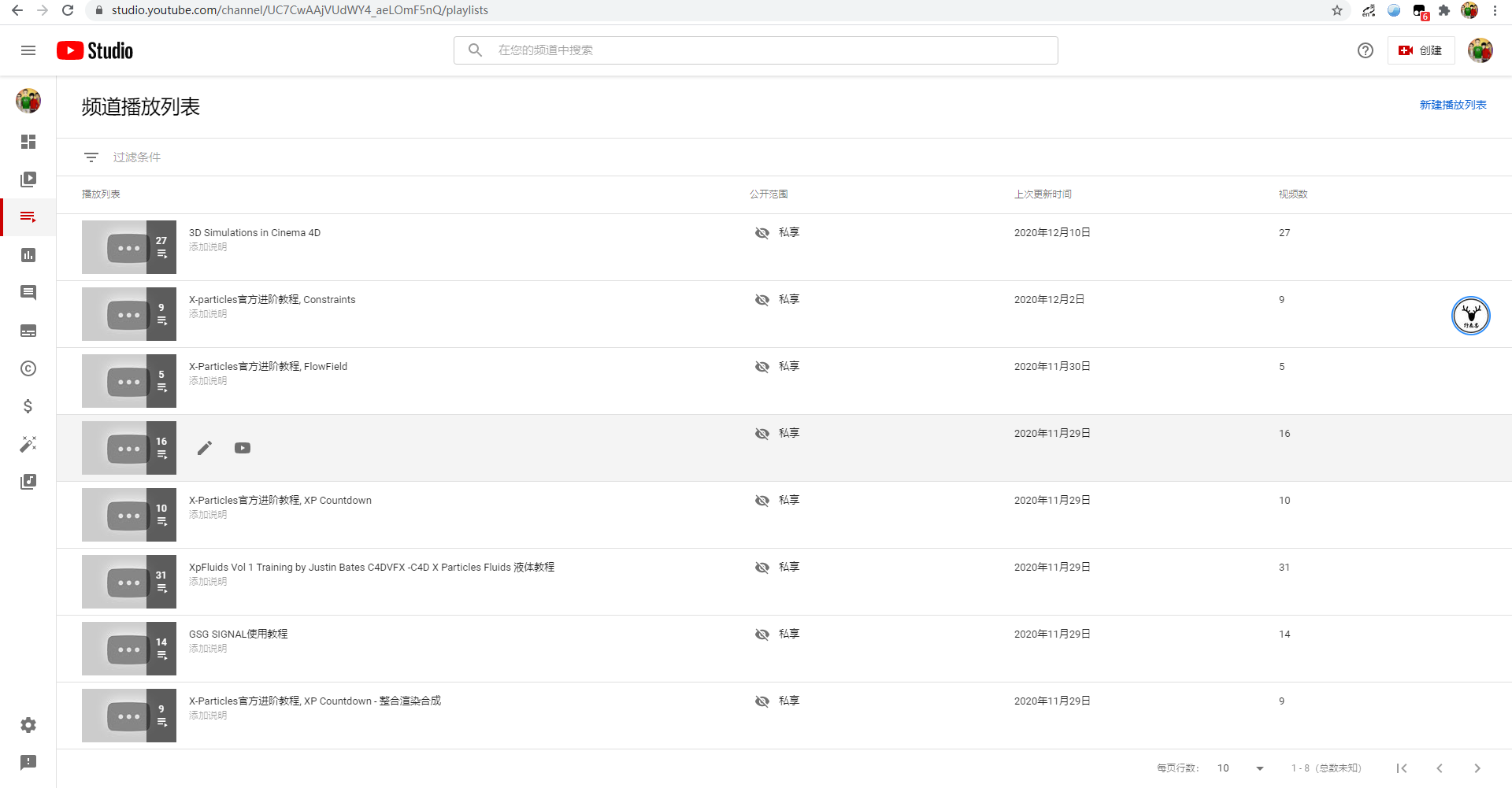Open Monetization dollar icon in sidebar
The width and height of the screenshot is (1512, 788).
(x=28, y=406)
